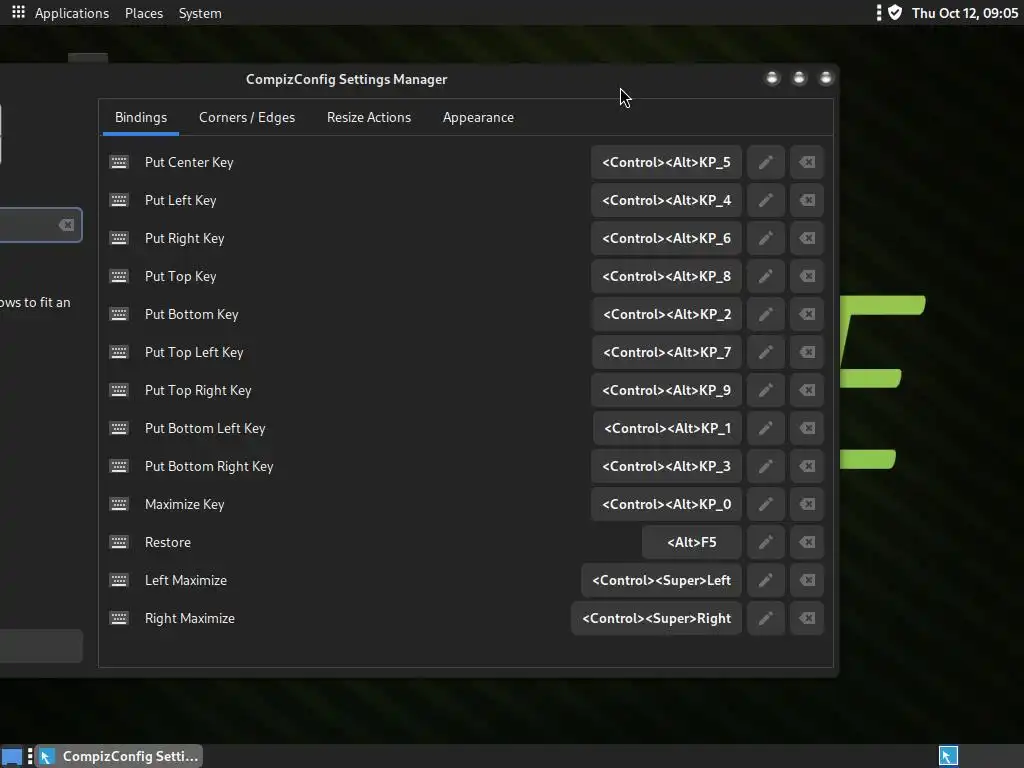The width and height of the screenshot is (1024, 768).
Task: Switch to the Bindings tab
Action: (x=141, y=118)
